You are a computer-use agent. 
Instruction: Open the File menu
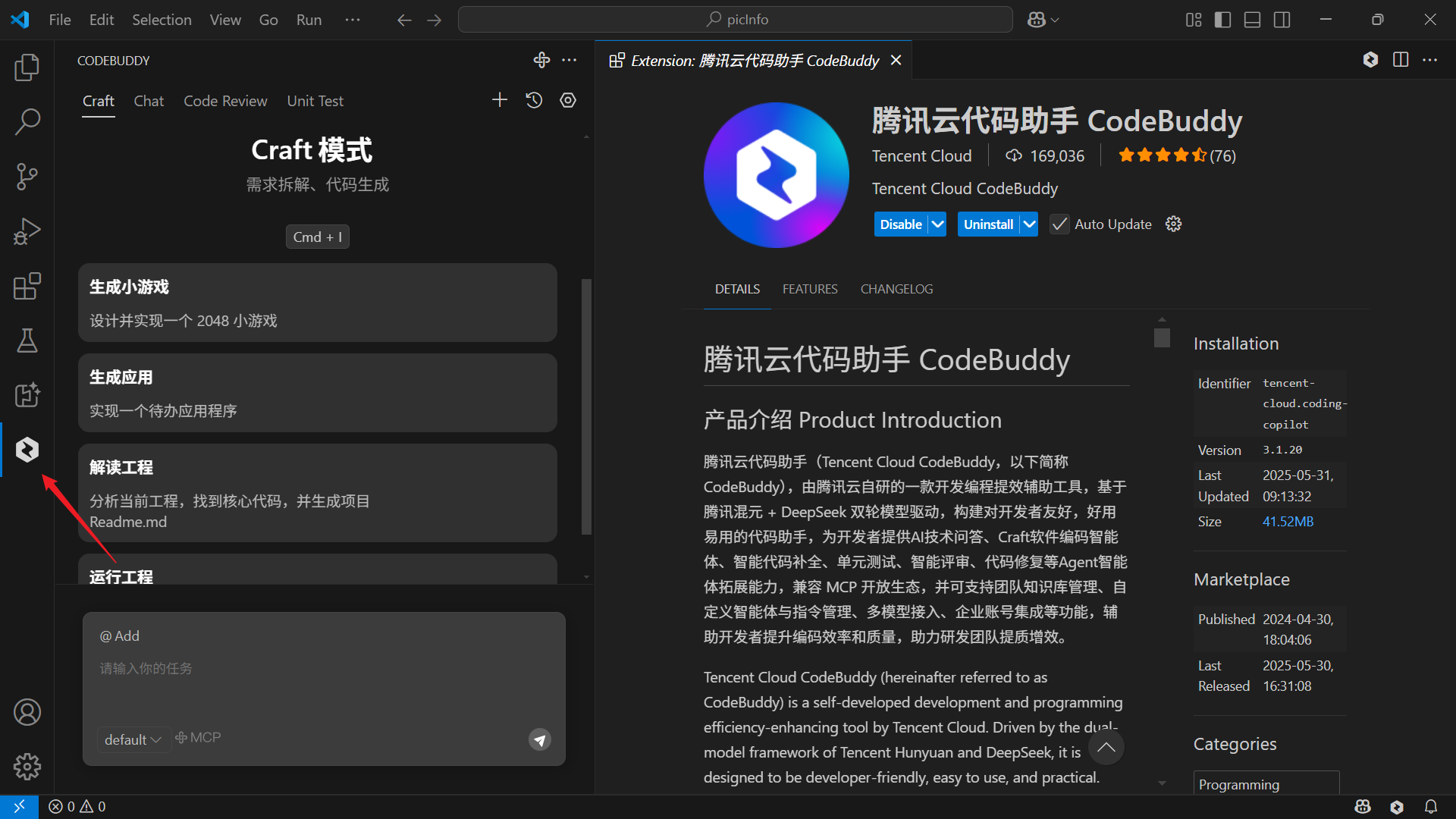(60, 20)
